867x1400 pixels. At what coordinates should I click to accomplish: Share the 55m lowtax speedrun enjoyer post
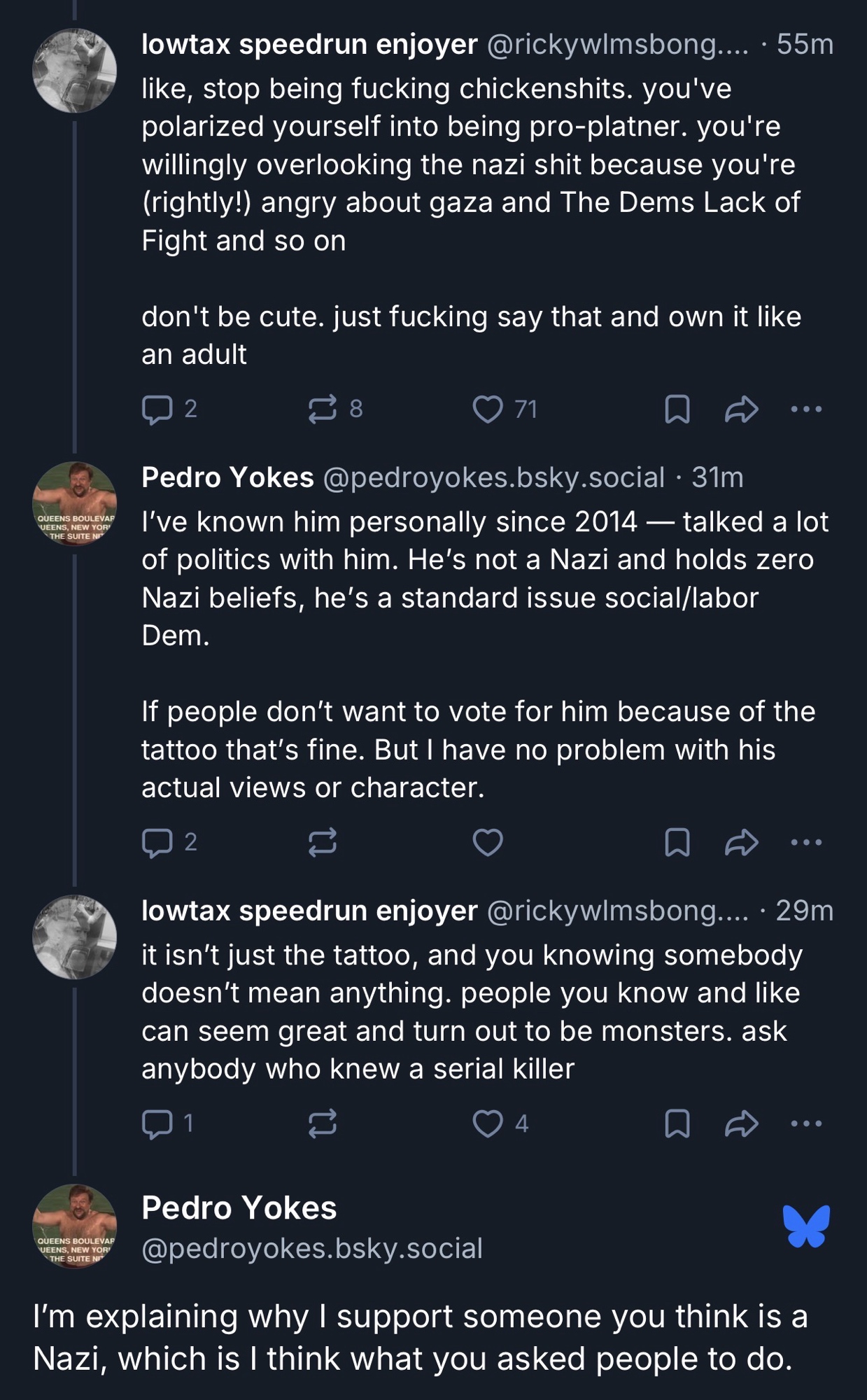741,409
